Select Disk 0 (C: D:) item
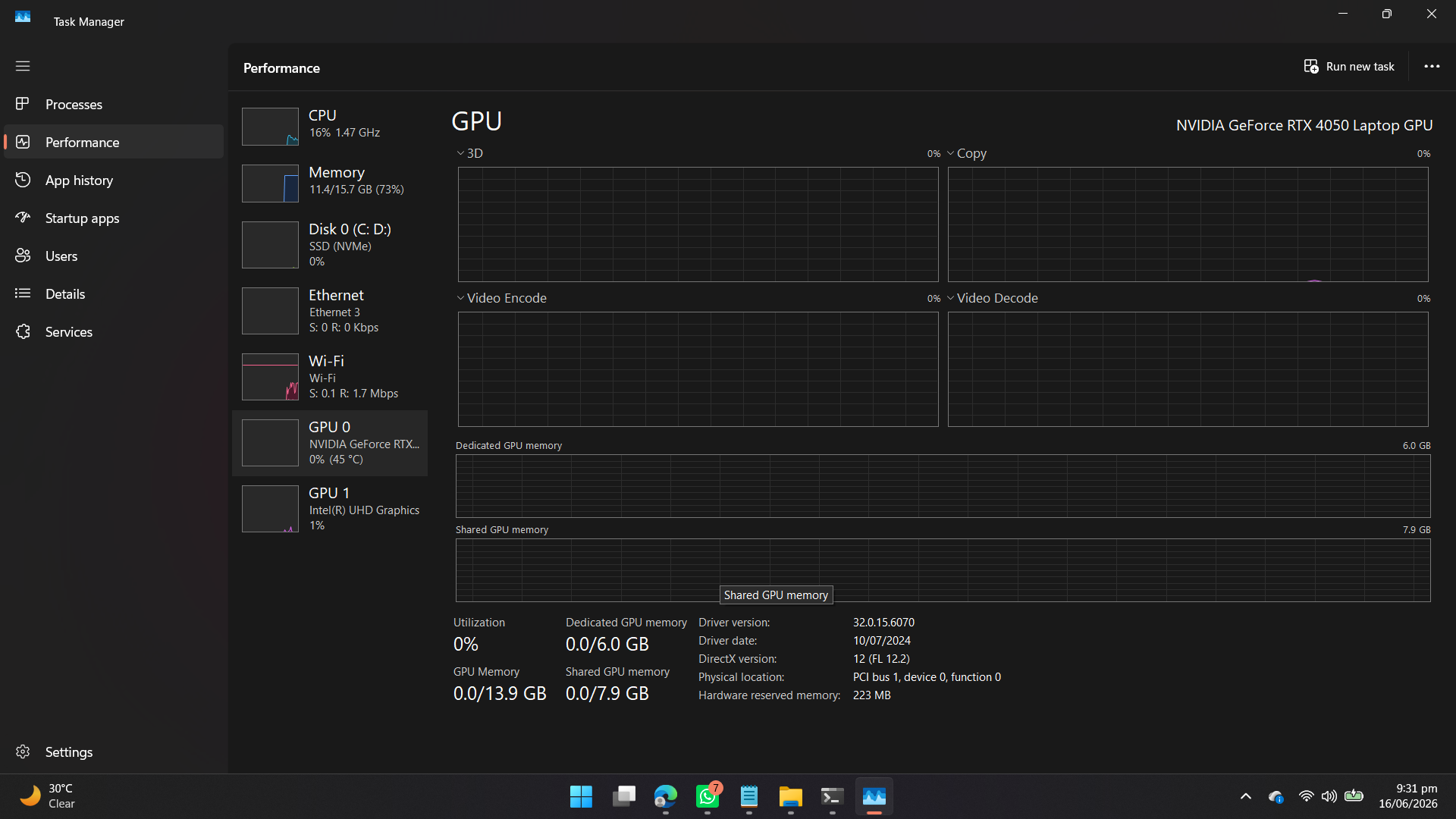The height and width of the screenshot is (819, 1456). click(x=330, y=245)
